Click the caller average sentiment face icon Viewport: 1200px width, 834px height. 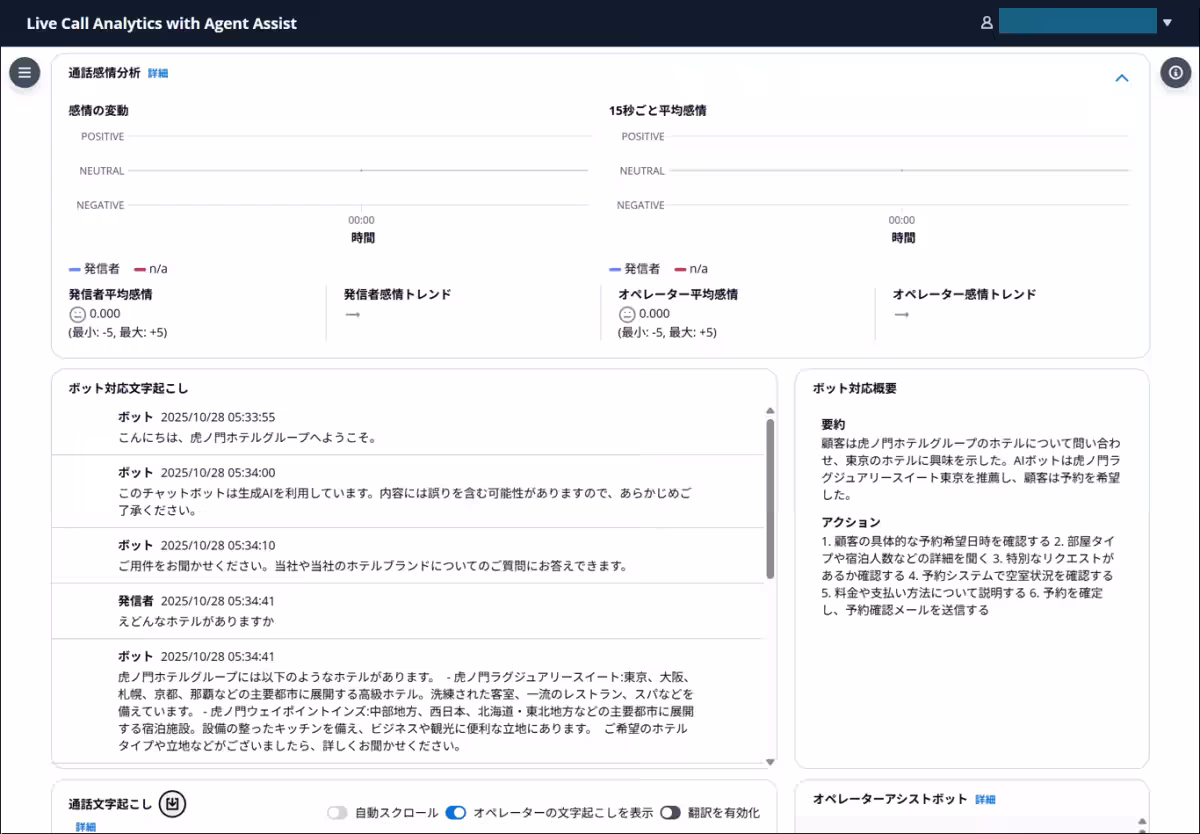coord(77,314)
